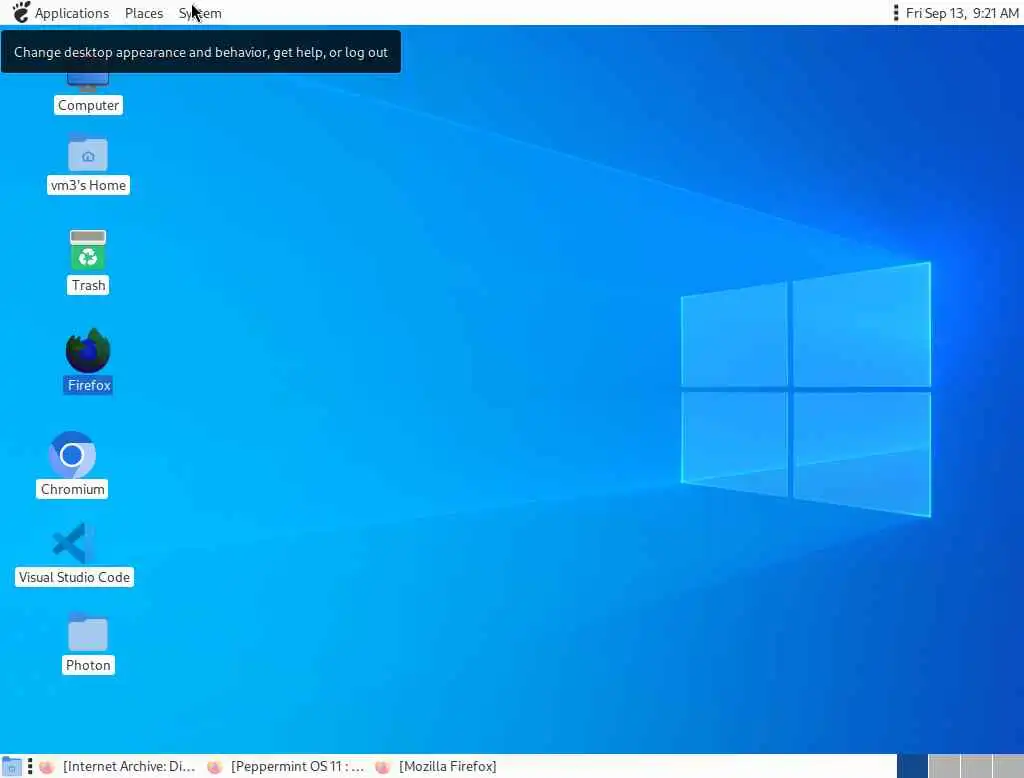Viewport: 1024px width, 778px height.
Task: Click the Firefox icon label text
Action: [89, 385]
